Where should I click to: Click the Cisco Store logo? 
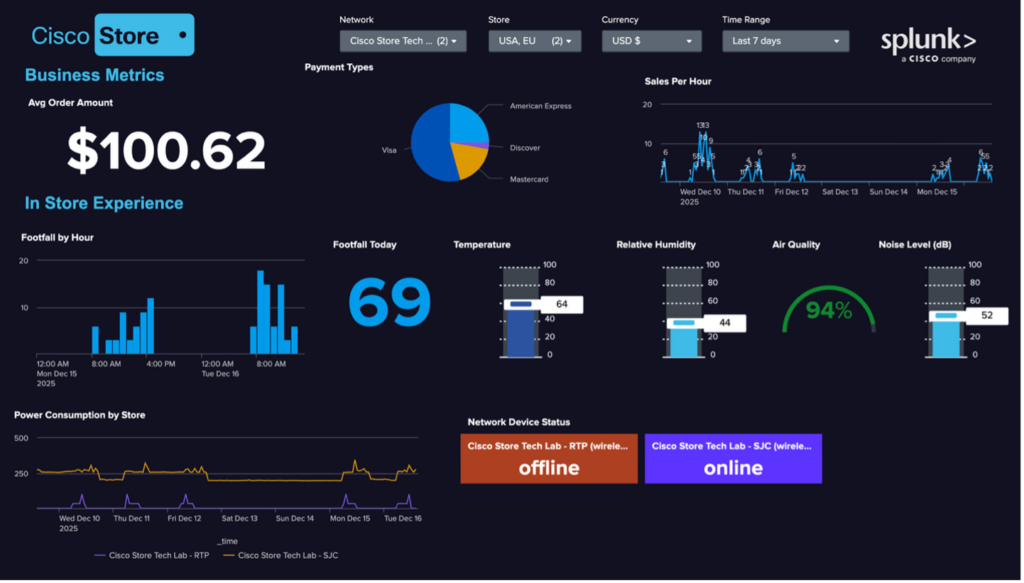(110, 36)
